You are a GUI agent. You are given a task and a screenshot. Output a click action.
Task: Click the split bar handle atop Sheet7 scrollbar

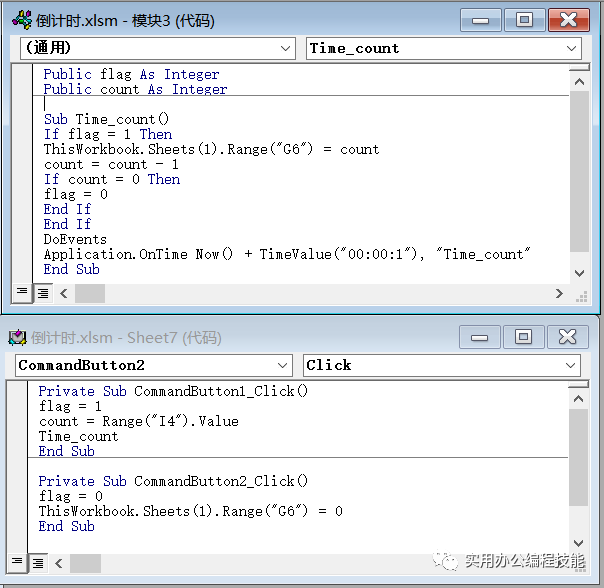pos(578,385)
